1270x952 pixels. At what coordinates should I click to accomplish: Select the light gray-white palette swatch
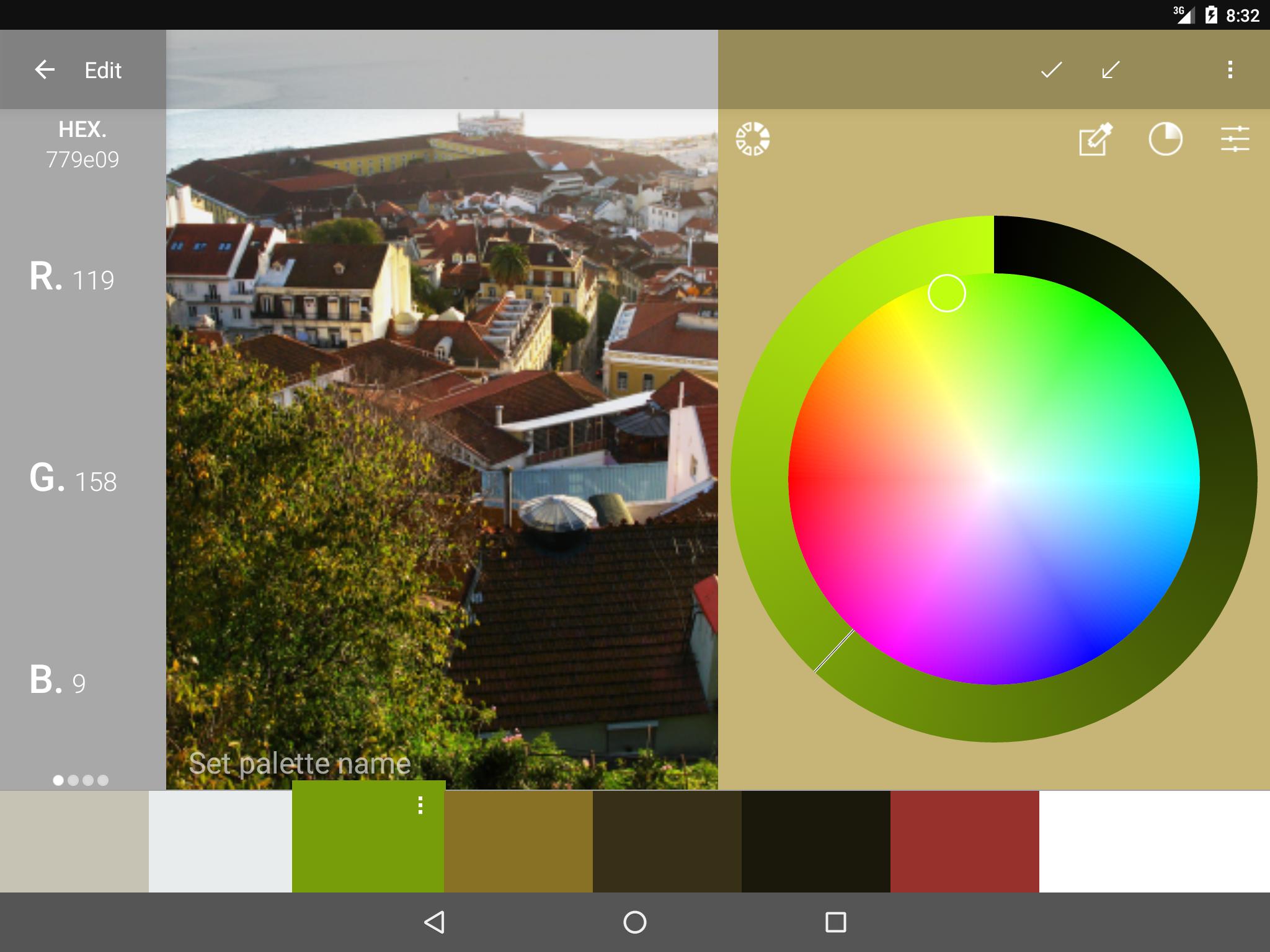pyautogui.click(x=220, y=842)
